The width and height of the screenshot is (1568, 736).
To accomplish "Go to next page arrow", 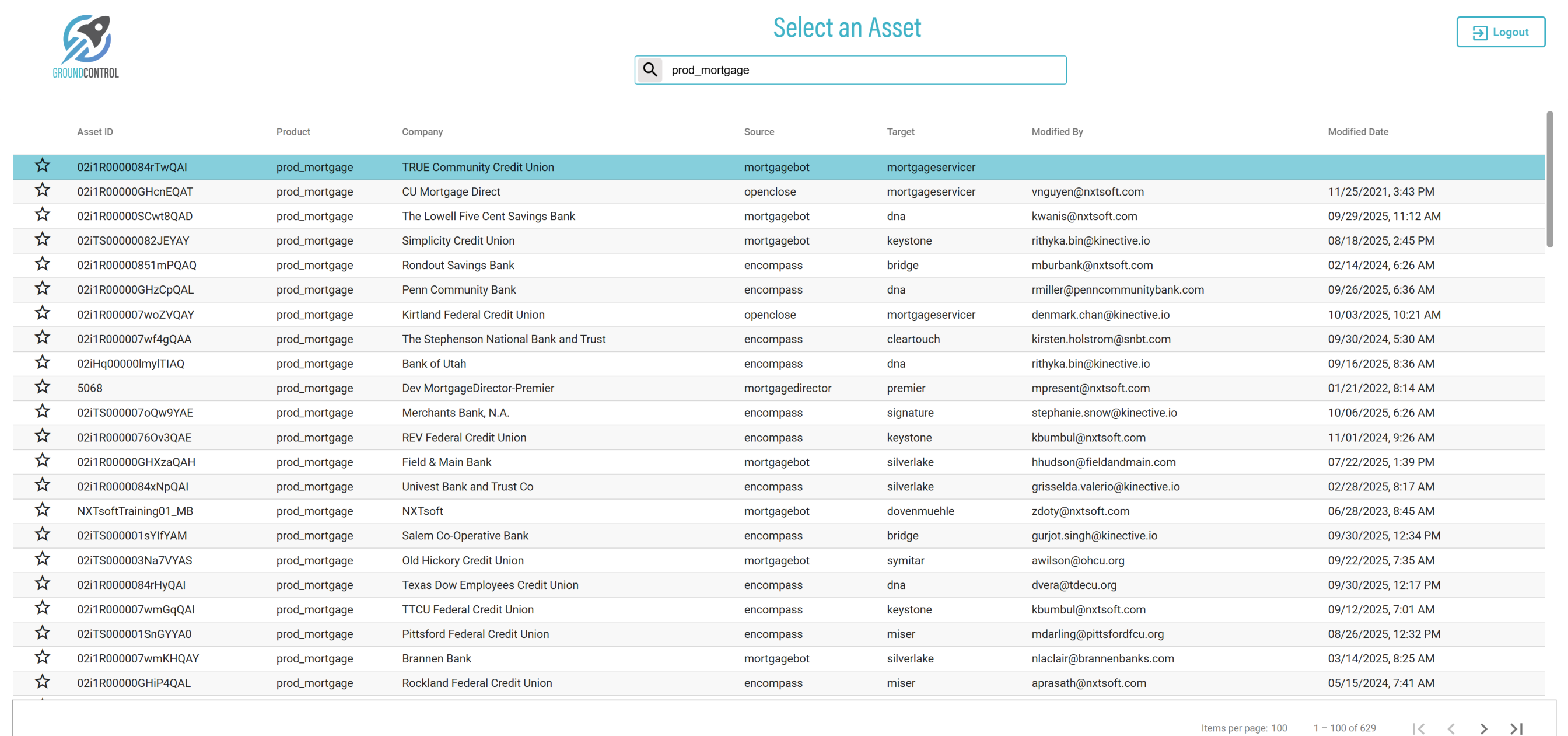I will click(1483, 728).
